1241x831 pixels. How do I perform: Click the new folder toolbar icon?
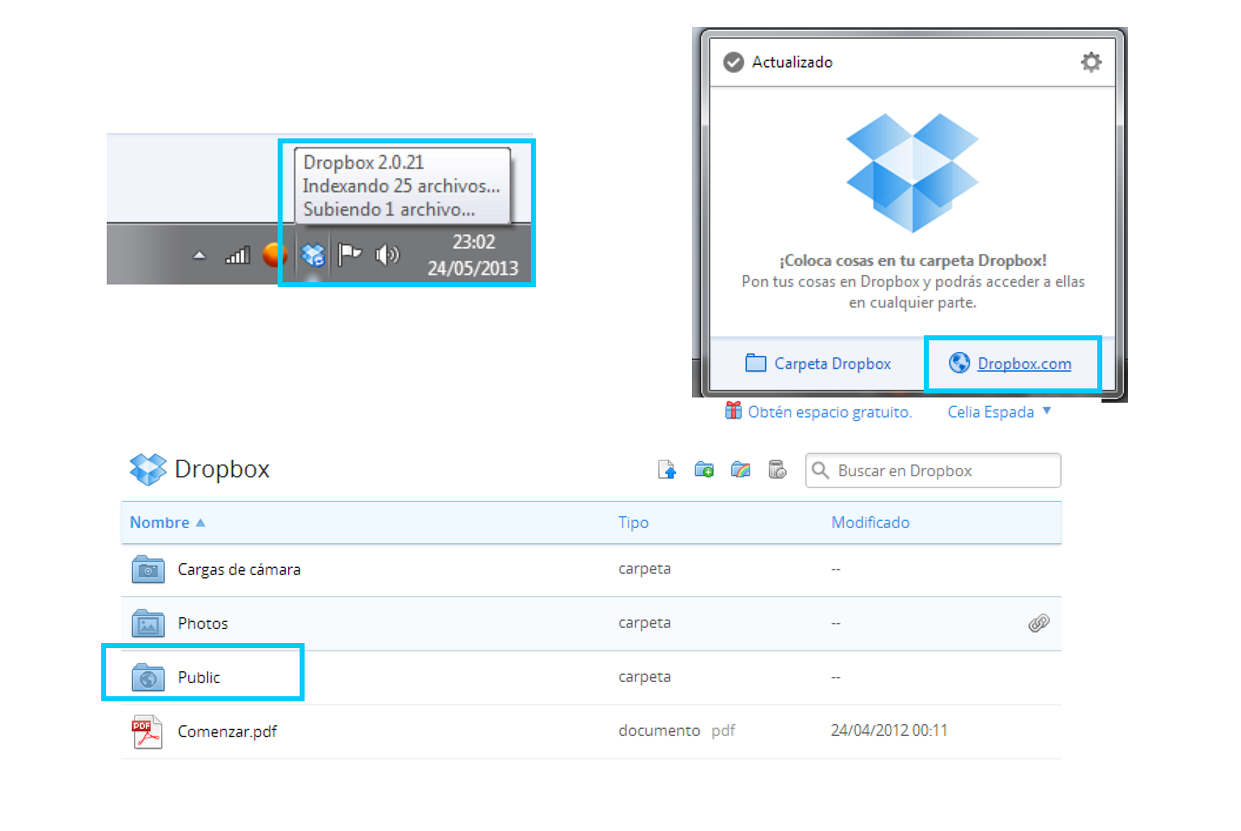pos(704,469)
